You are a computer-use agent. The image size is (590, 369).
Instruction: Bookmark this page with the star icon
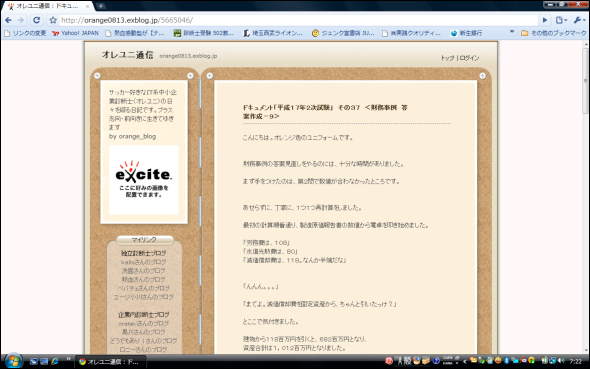tap(53, 20)
